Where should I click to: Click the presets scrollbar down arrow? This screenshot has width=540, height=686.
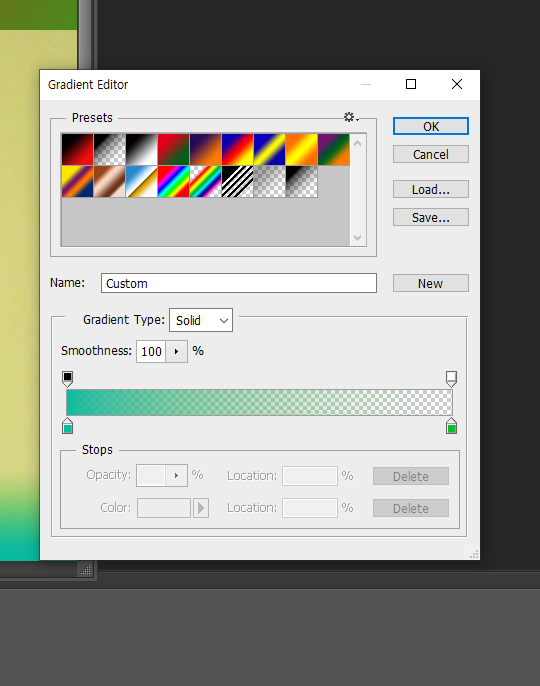point(358,238)
